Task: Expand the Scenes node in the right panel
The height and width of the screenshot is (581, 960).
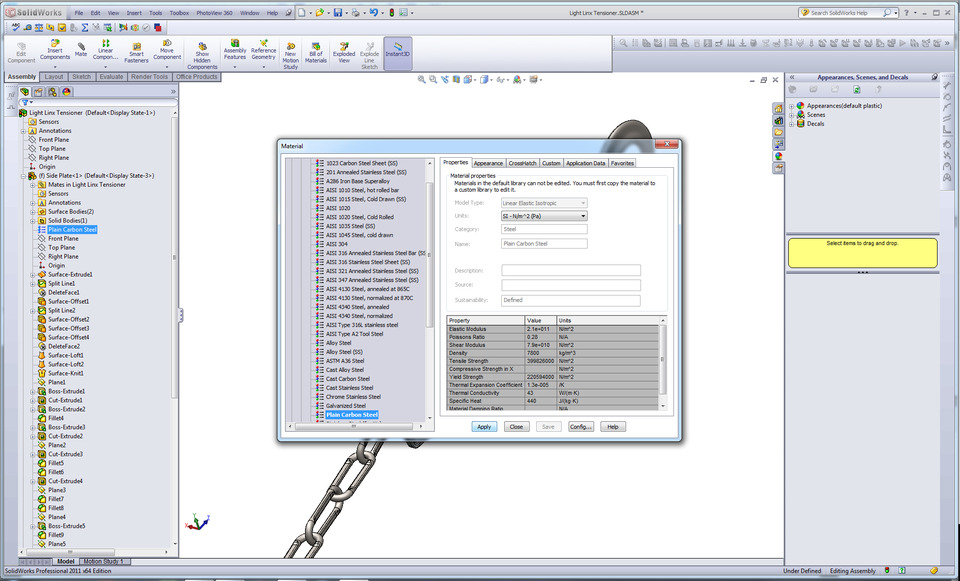Action: coord(792,115)
